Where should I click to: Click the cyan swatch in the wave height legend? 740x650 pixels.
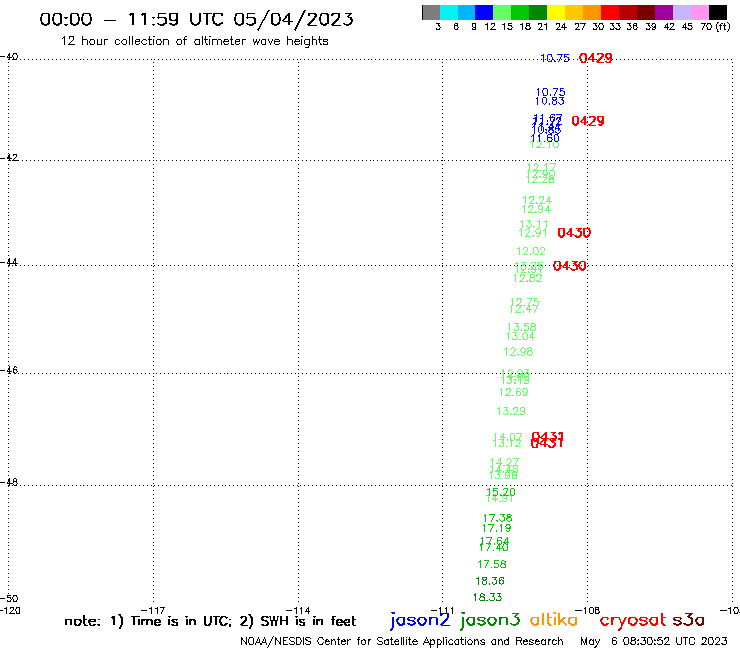448,12
